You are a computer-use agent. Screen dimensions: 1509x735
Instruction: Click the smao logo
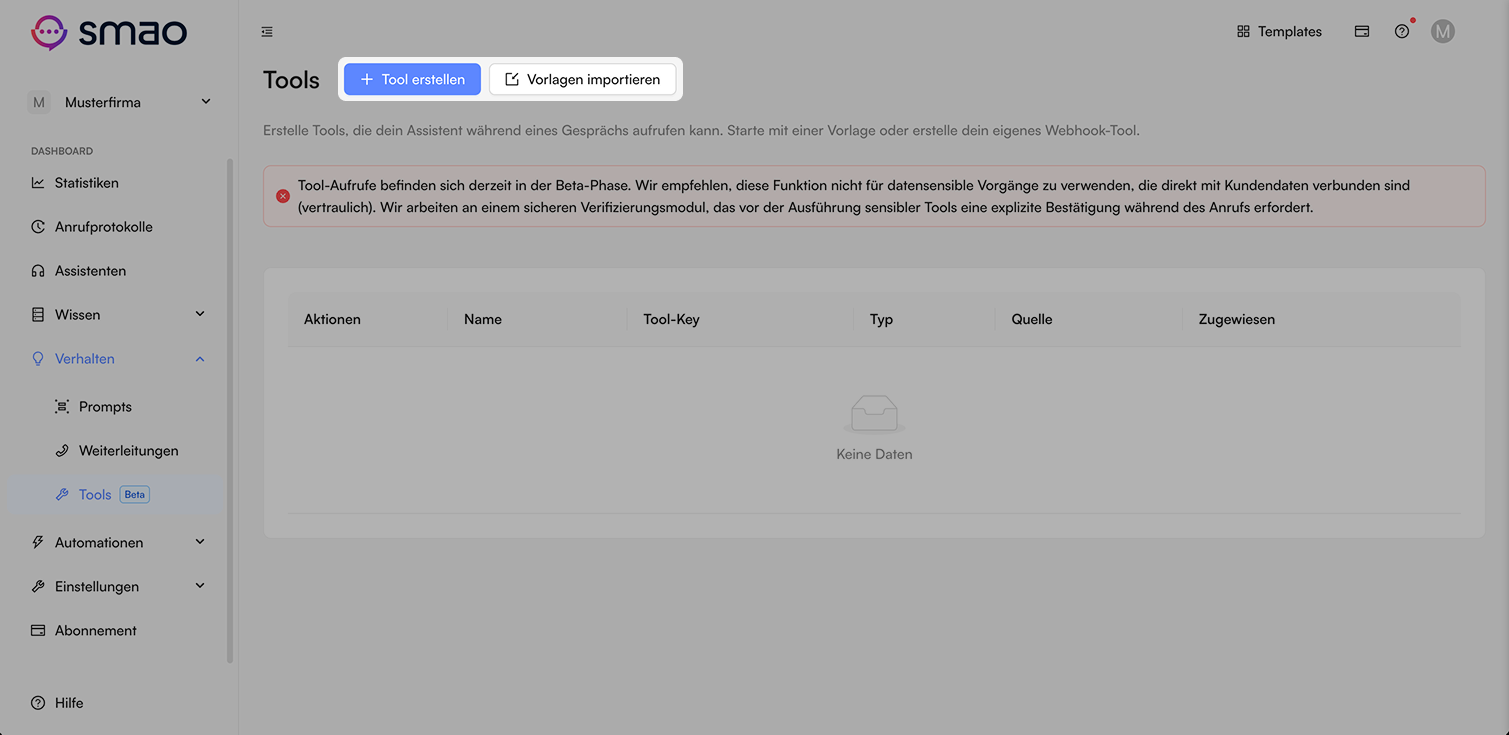click(109, 32)
